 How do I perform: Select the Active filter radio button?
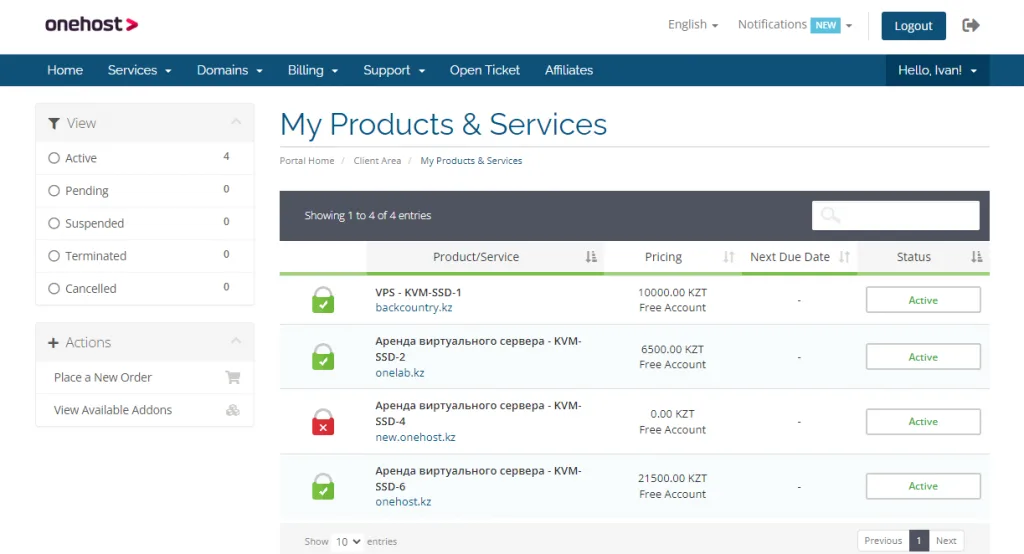tap(54, 158)
